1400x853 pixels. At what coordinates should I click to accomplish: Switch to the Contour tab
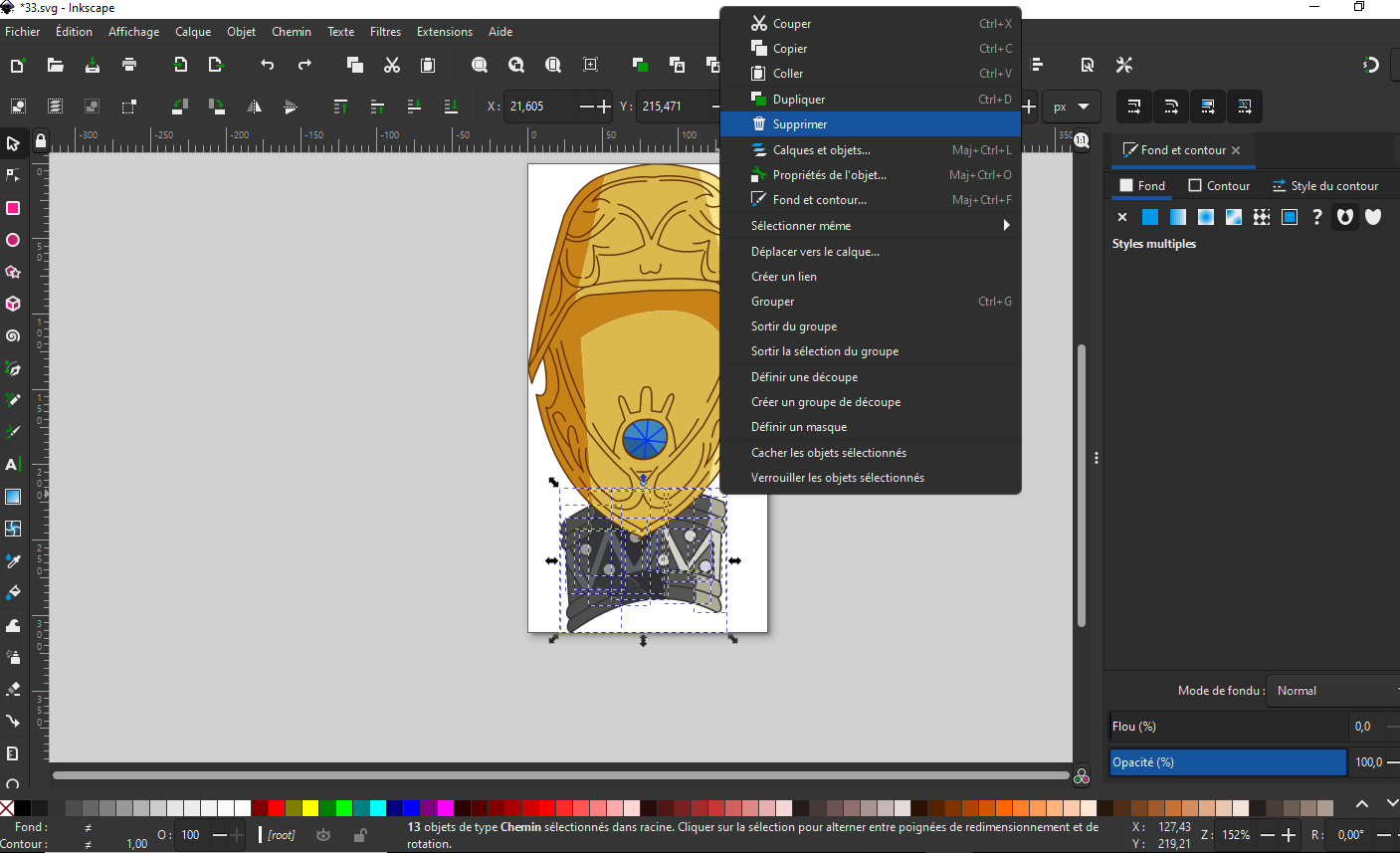(x=1218, y=185)
